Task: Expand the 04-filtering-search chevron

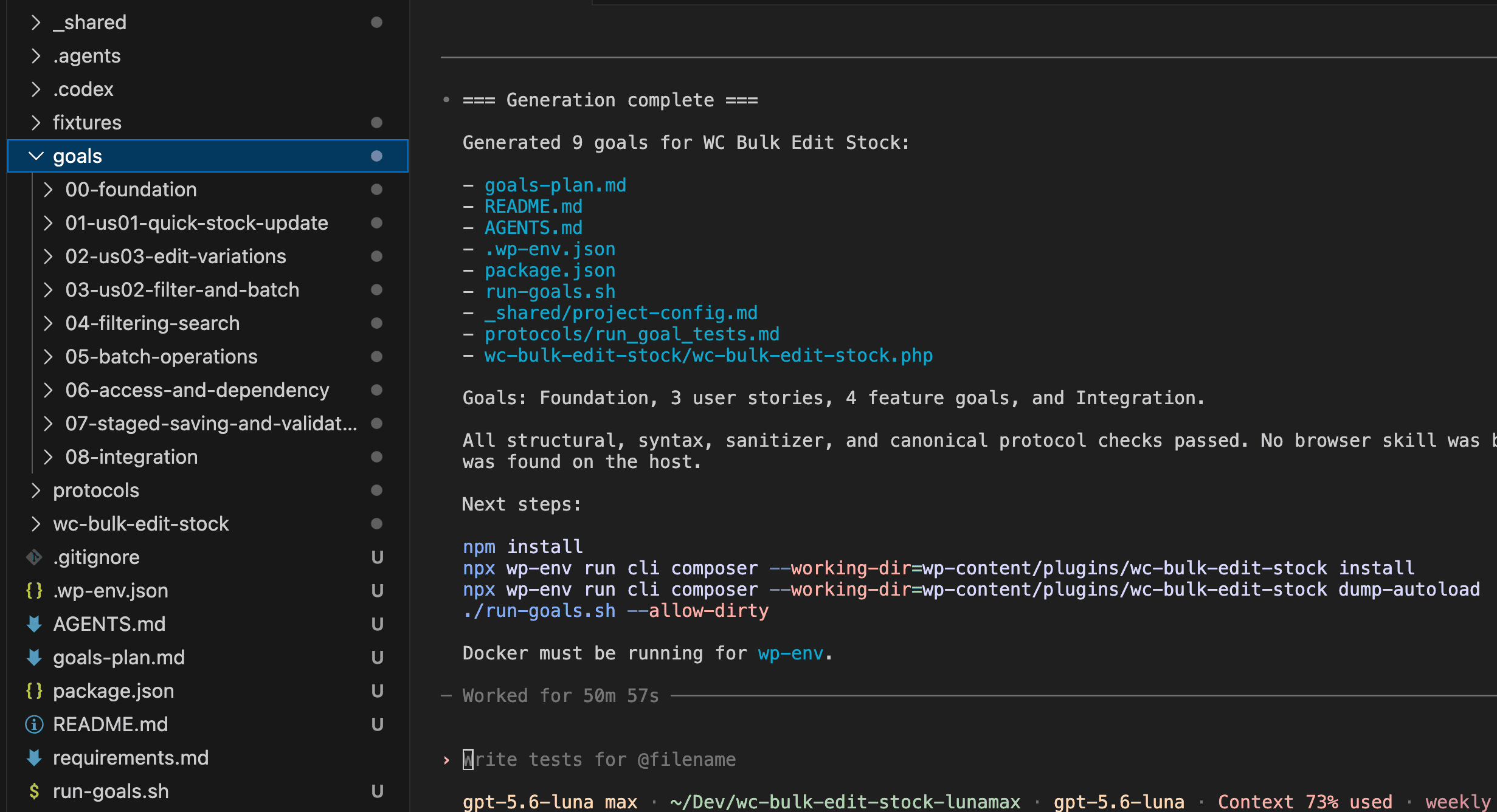Action: [x=49, y=323]
